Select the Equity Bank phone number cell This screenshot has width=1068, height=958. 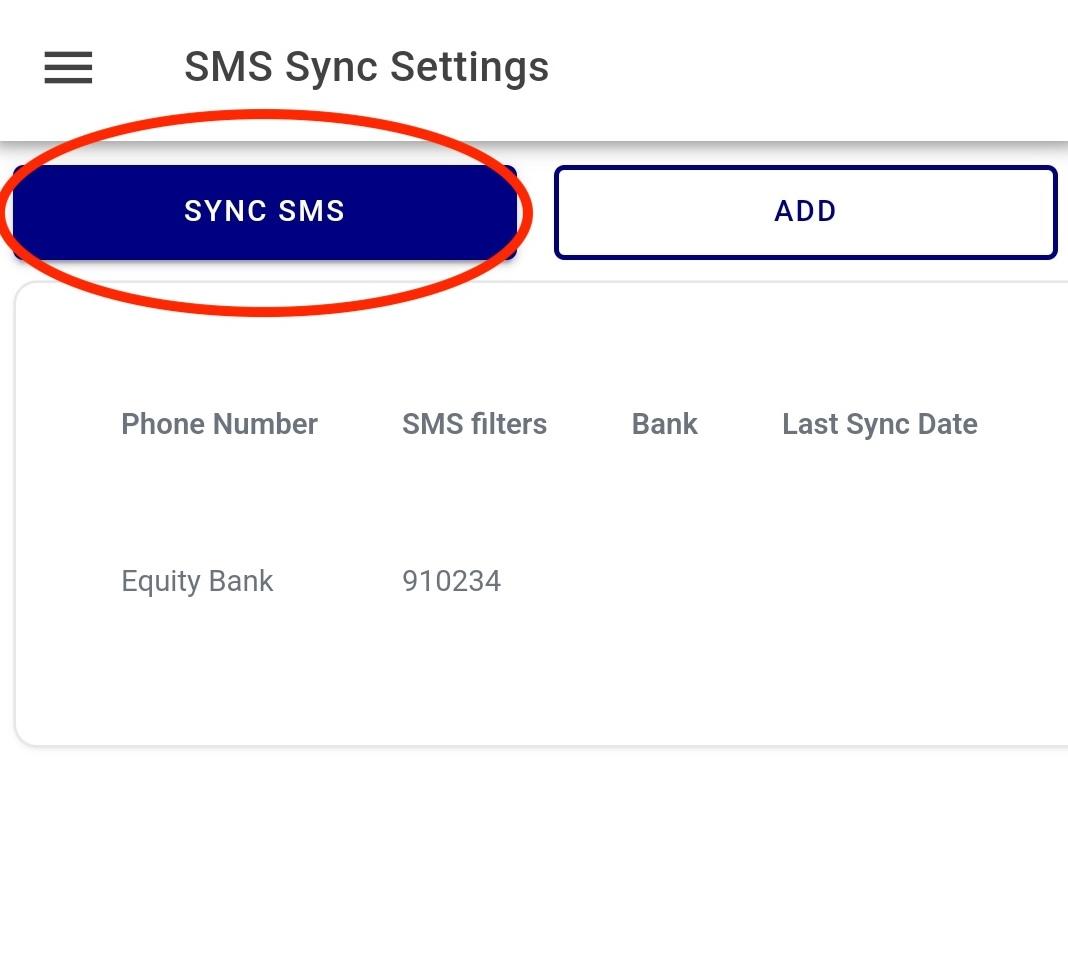(x=197, y=581)
